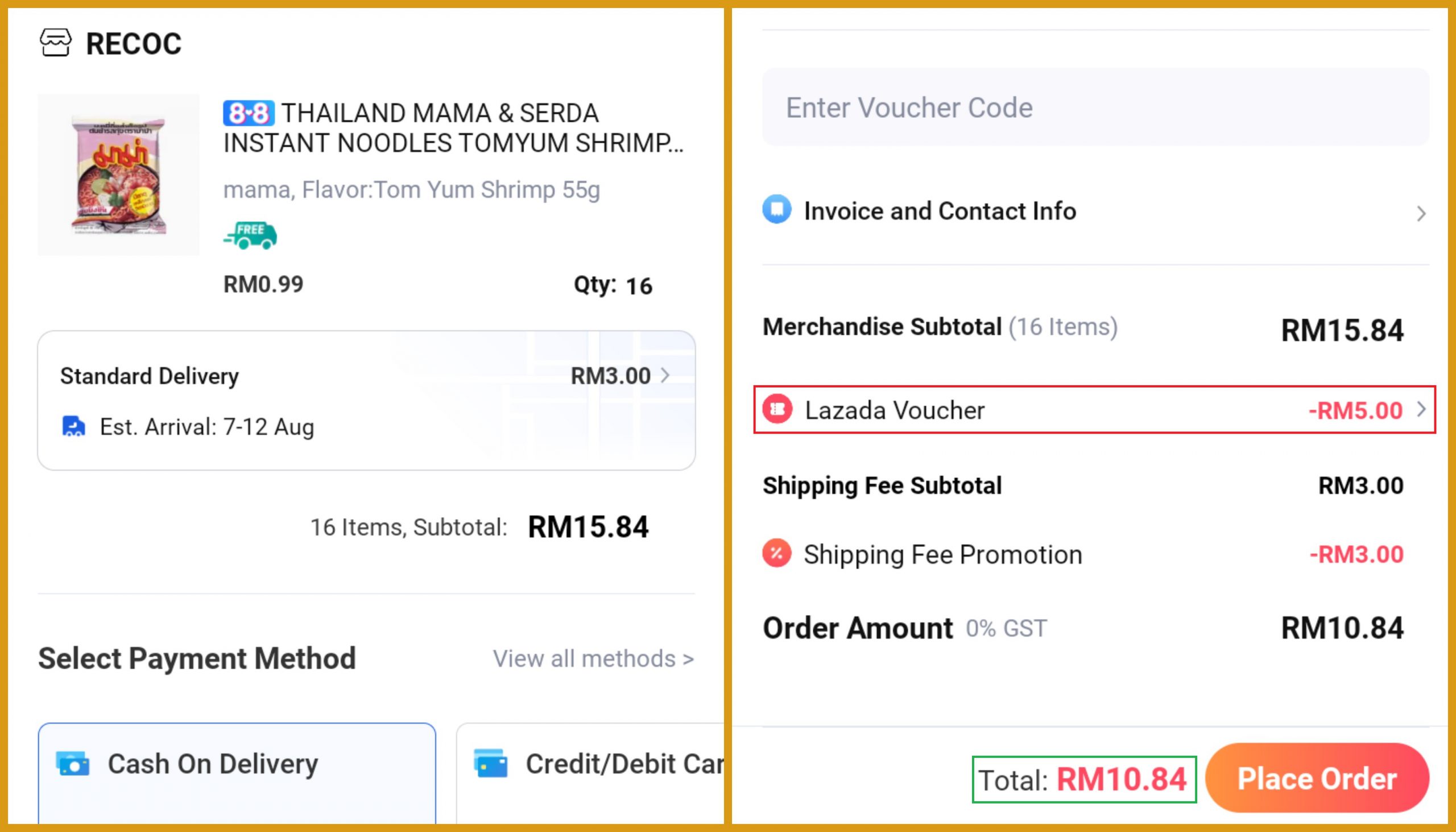Click the Cash On Delivery camera icon
Image resolution: width=1456 pixels, height=832 pixels.
(72, 764)
